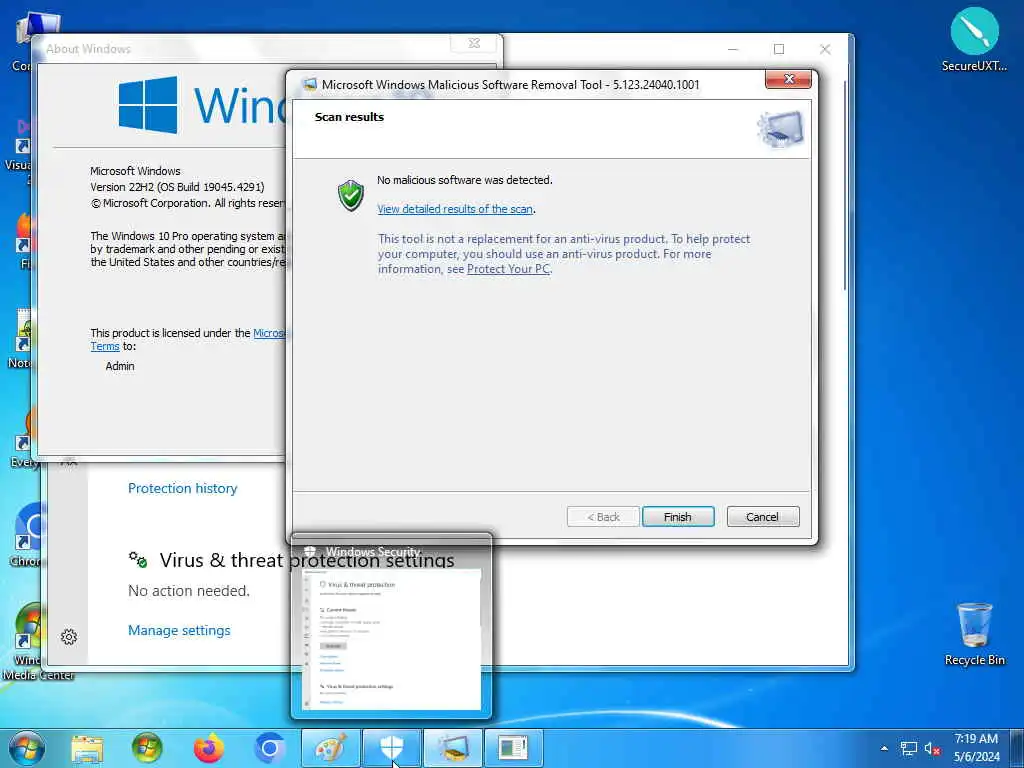Click the Show desktop button at taskbar end
Image resolution: width=1024 pixels, height=768 pixels.
[1017, 748]
